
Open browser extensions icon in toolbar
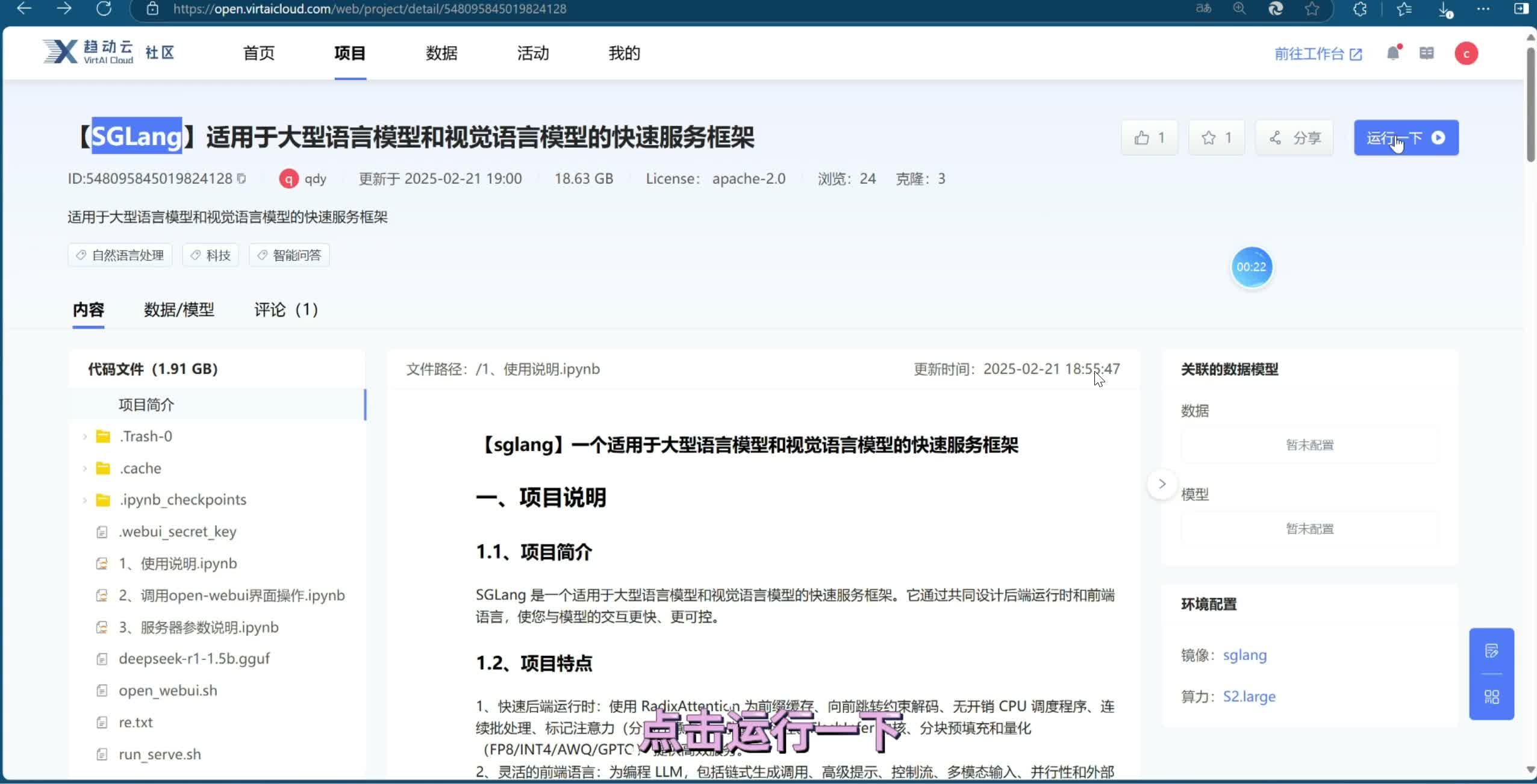(x=1360, y=9)
